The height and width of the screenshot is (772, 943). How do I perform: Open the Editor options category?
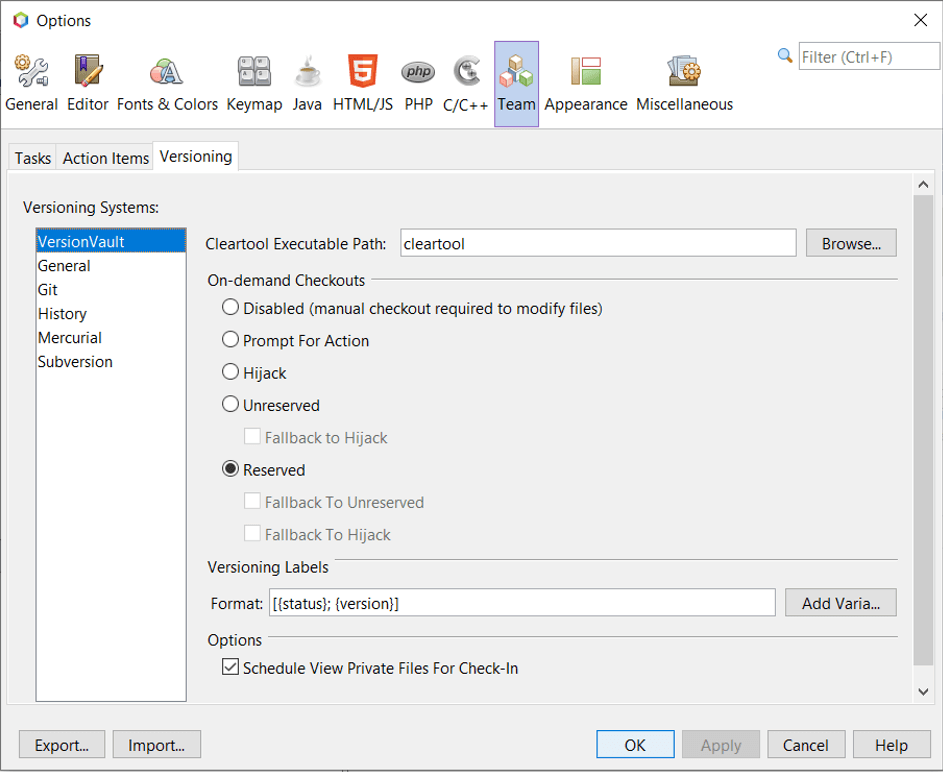click(x=88, y=84)
